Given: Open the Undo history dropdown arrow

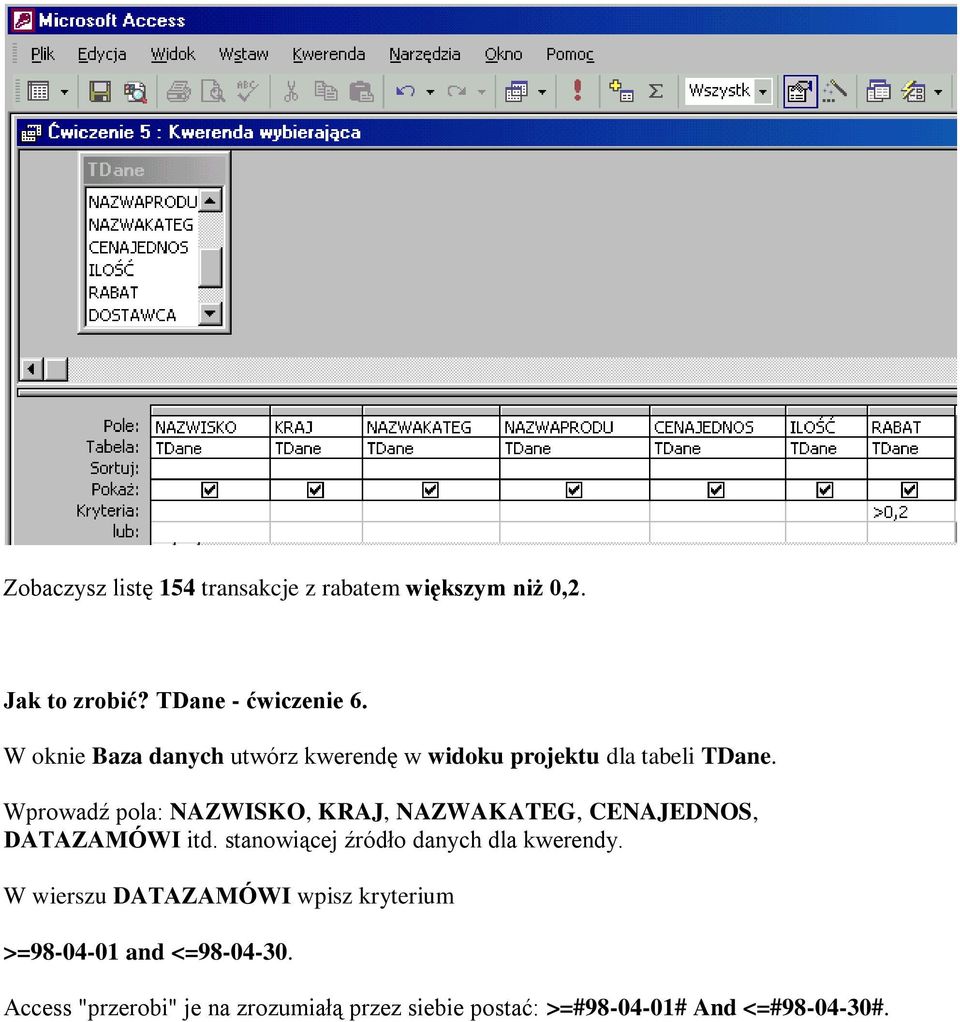Looking at the screenshot, I should [430, 92].
